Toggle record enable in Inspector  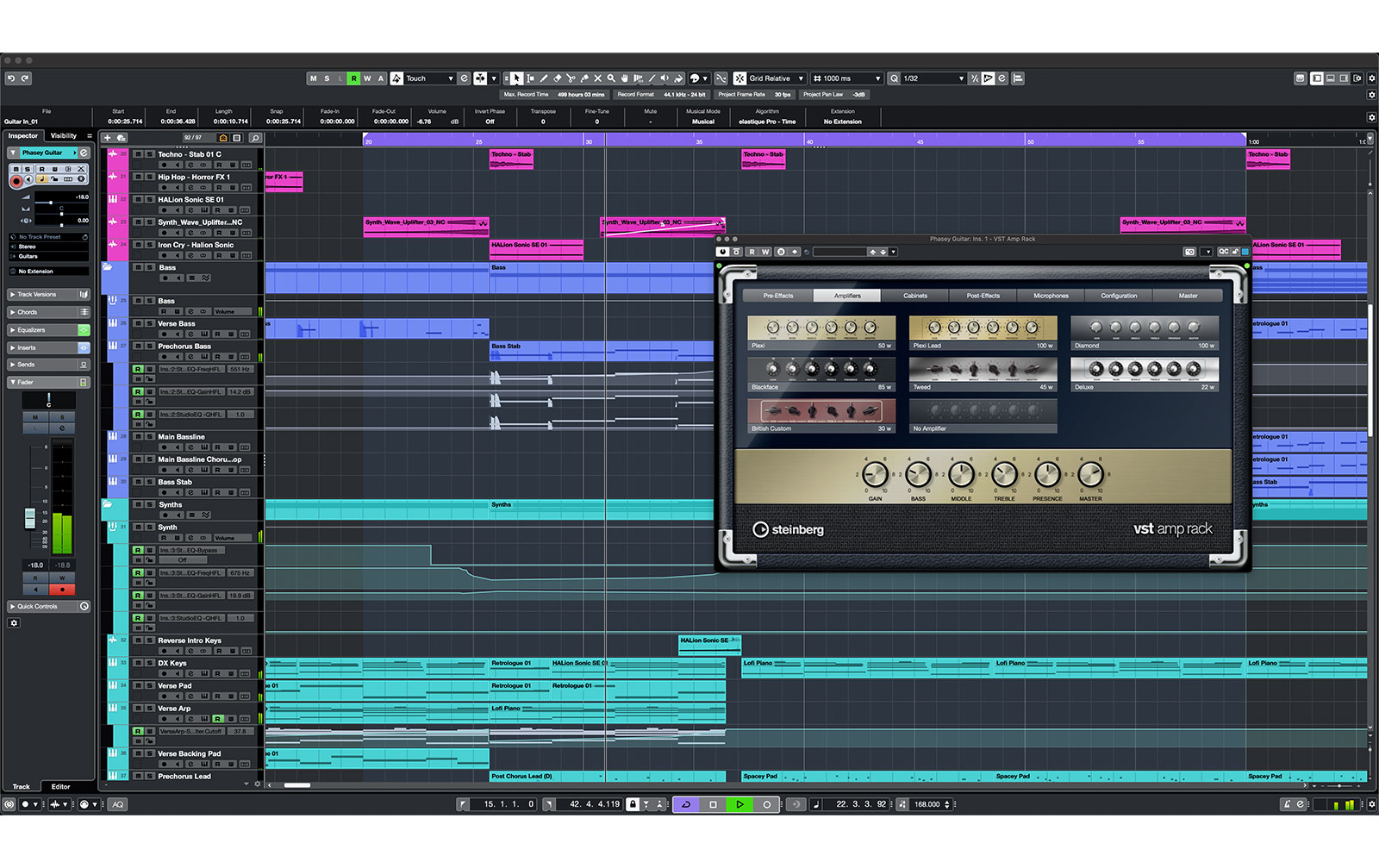click(16, 180)
